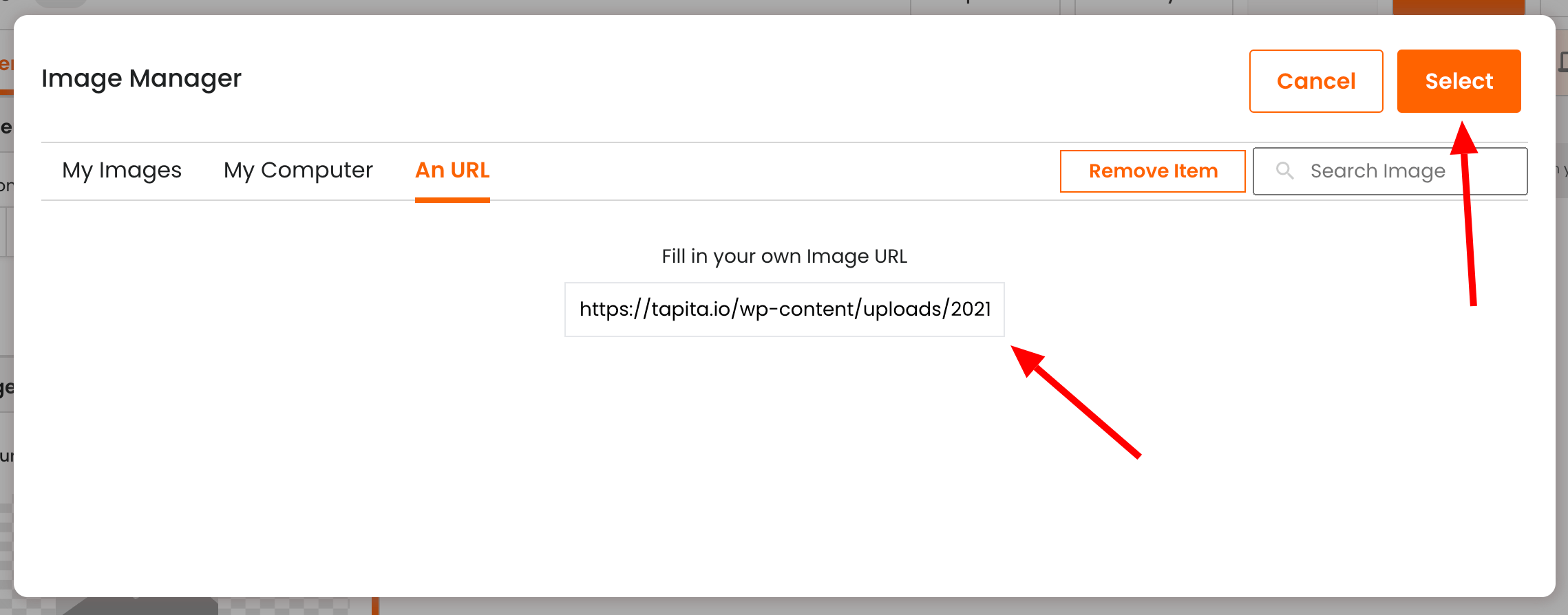Click into the tapita.io image URL field
The height and width of the screenshot is (615, 1568).
(x=785, y=310)
